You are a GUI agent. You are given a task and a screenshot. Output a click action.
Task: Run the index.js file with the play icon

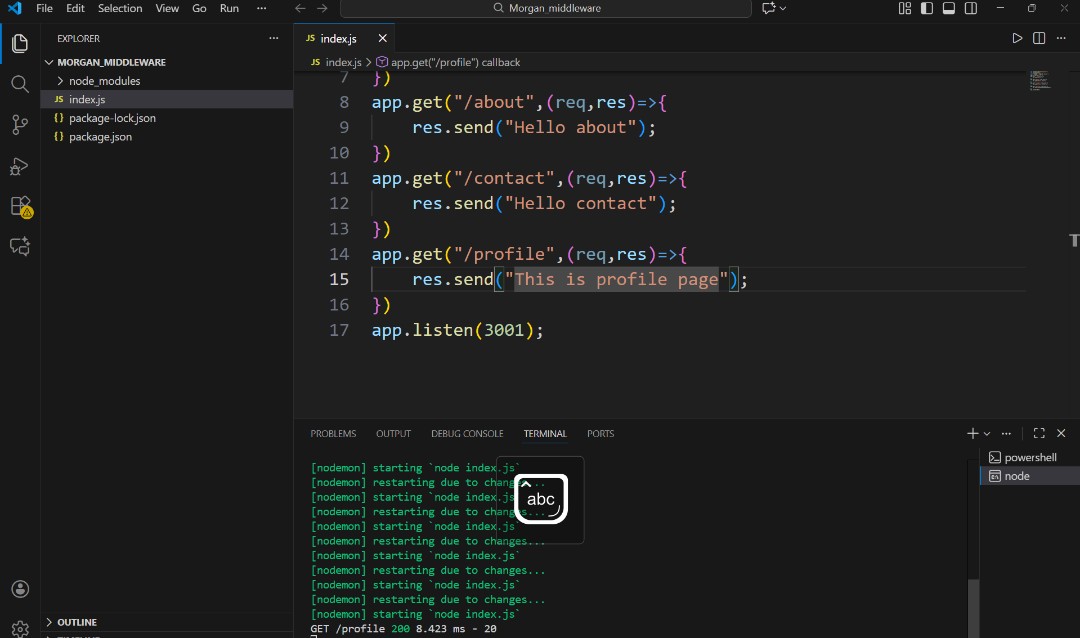[x=1017, y=38]
